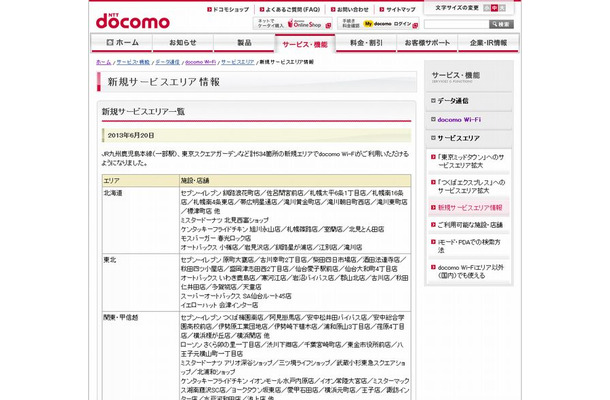610x400 pixels.
Task: Open 料金・割引 tab
Action: (x=366, y=43)
